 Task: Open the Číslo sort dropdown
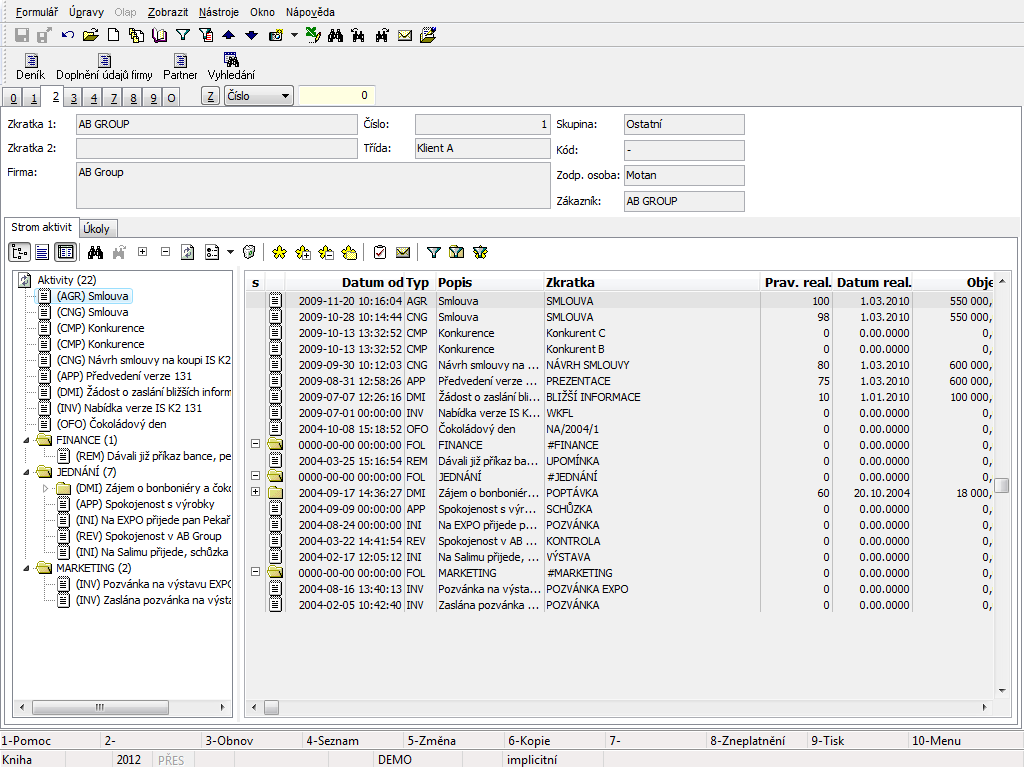pyautogui.click(x=286, y=96)
